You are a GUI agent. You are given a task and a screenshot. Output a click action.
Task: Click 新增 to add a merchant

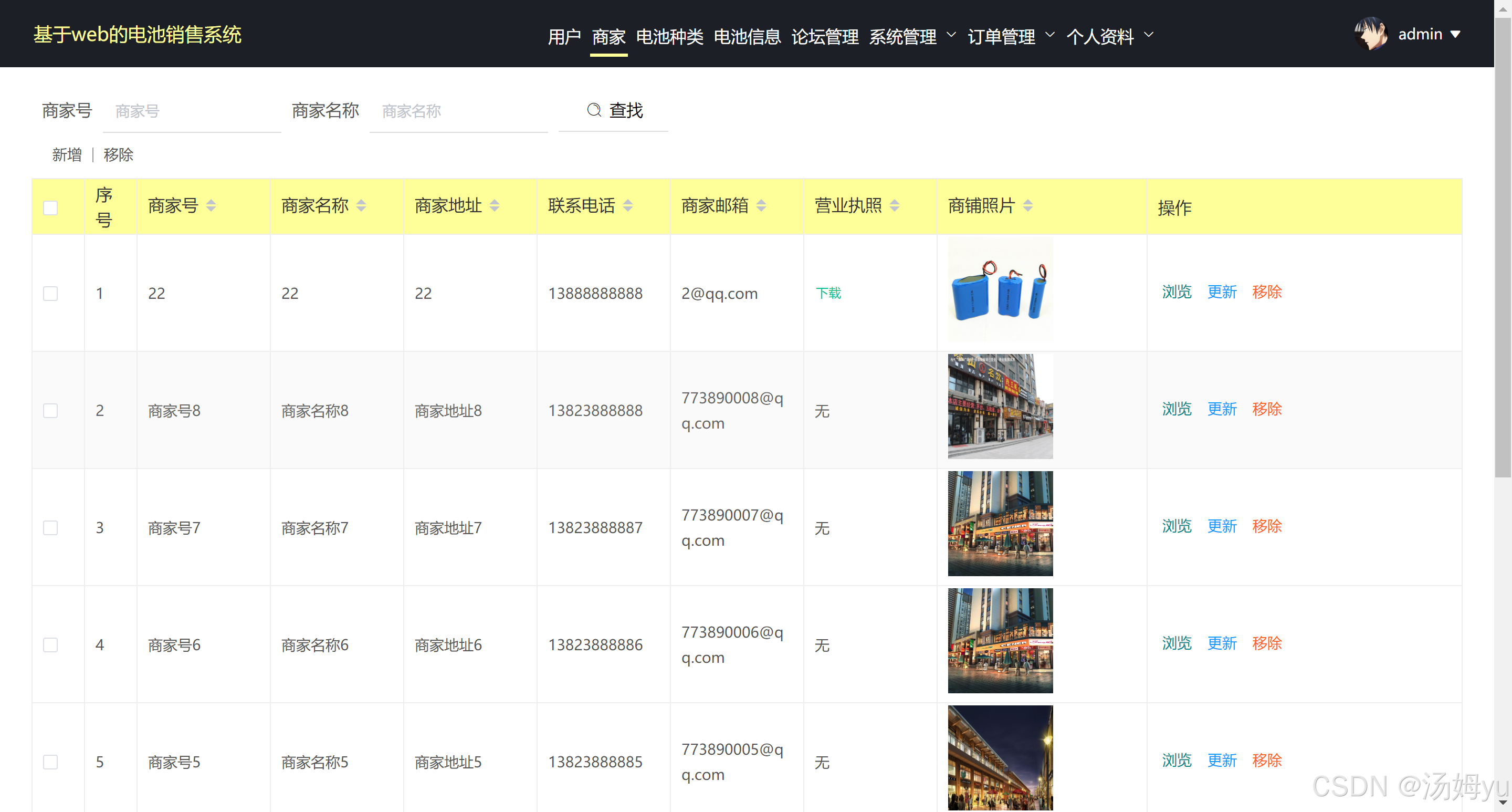tap(66, 154)
